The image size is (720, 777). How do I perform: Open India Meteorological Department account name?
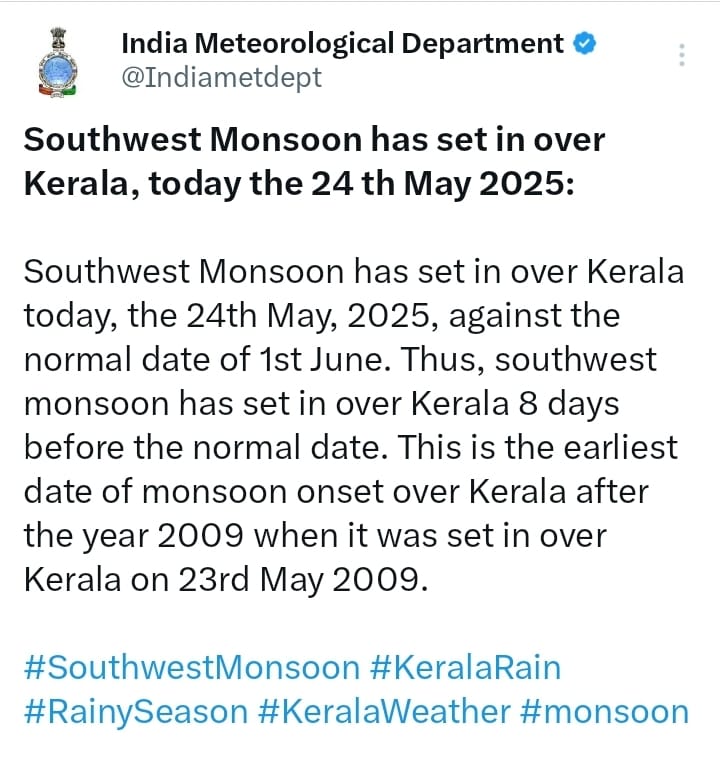click(x=342, y=43)
